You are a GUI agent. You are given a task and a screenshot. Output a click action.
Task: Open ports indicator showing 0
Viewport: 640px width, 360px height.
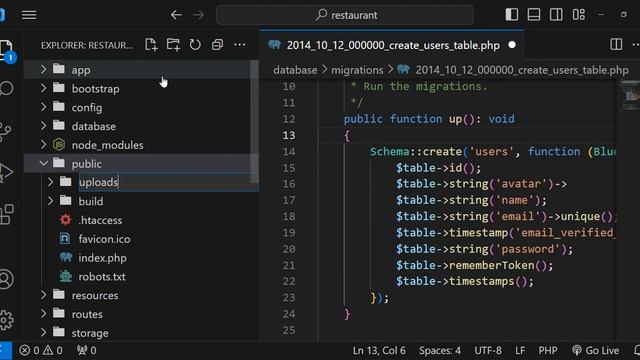pos(87,350)
